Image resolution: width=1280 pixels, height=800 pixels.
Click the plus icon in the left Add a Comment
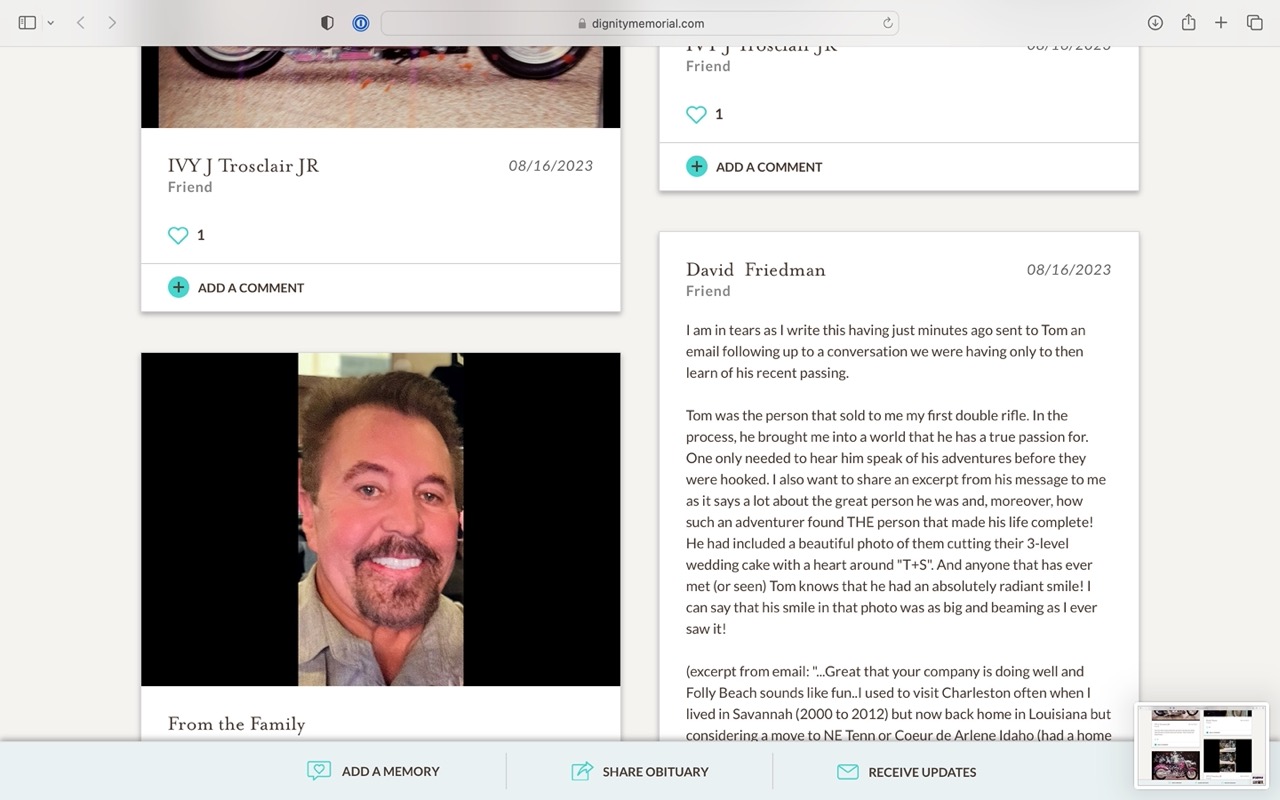(178, 287)
